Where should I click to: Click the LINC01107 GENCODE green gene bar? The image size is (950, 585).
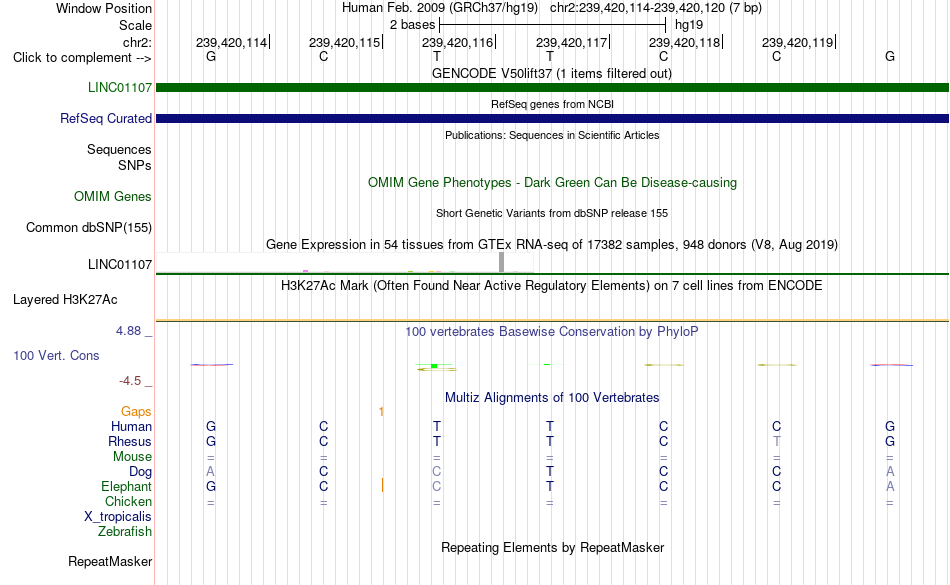552,88
